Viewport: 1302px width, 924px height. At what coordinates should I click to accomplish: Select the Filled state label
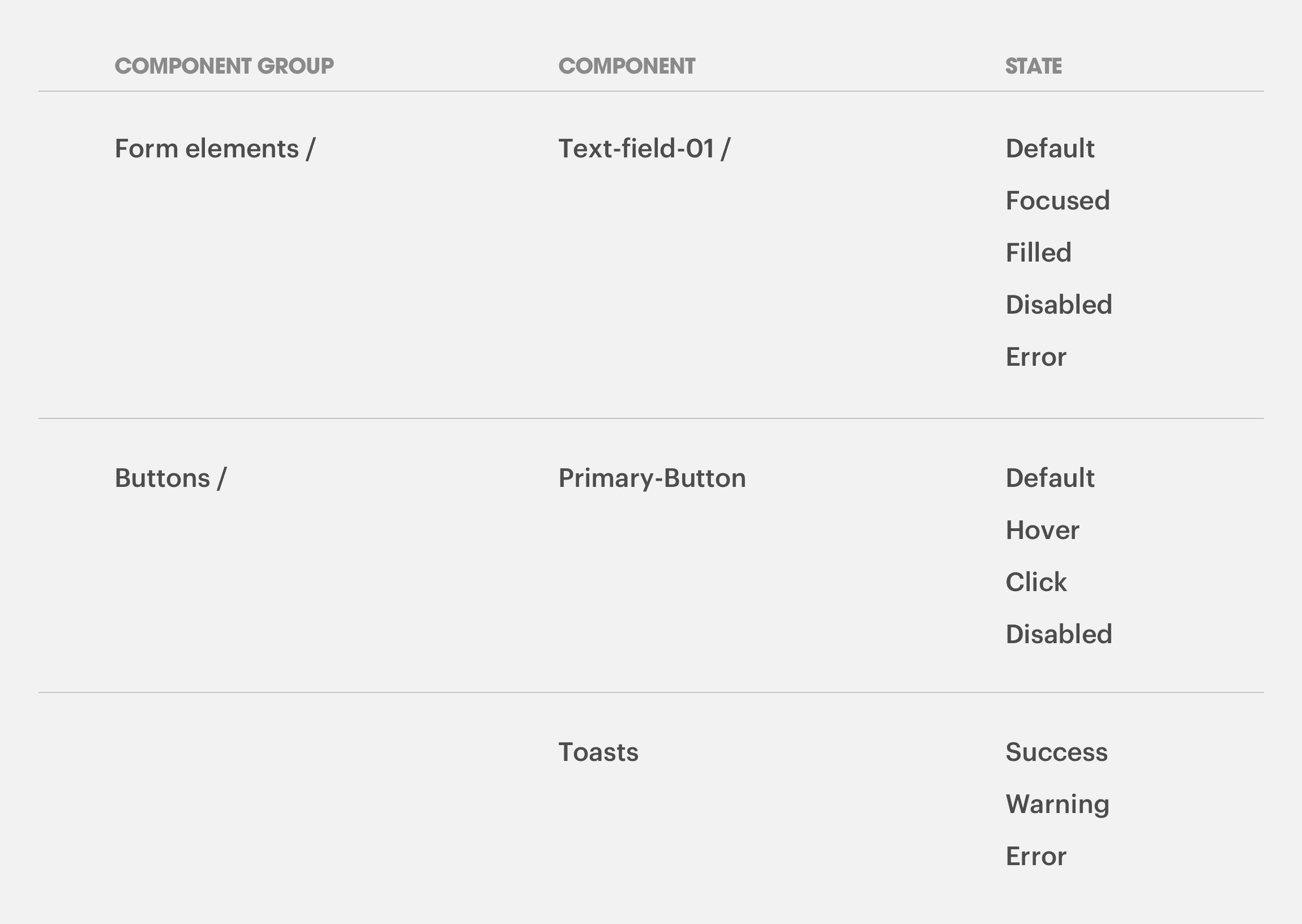1038,253
